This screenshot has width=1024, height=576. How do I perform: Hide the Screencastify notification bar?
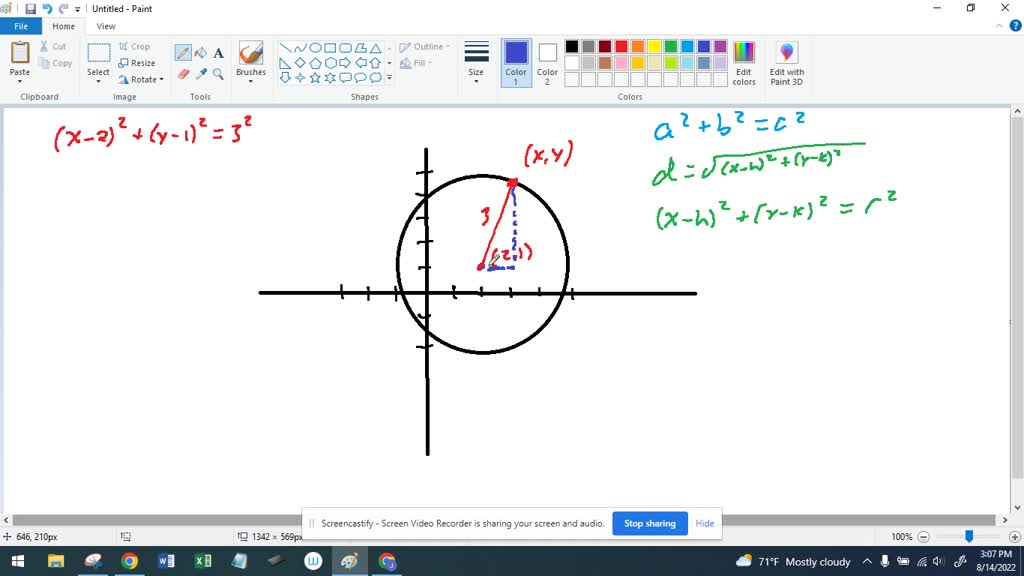[x=704, y=523]
